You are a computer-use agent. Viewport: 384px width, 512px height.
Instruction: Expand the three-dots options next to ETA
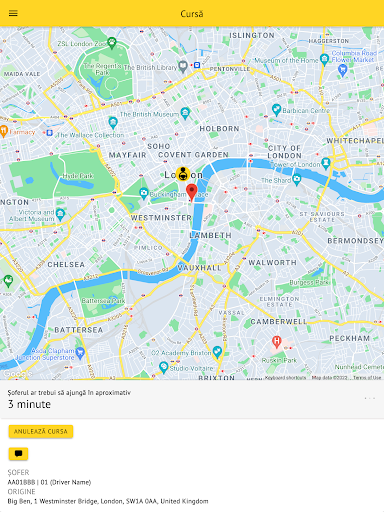[370, 398]
